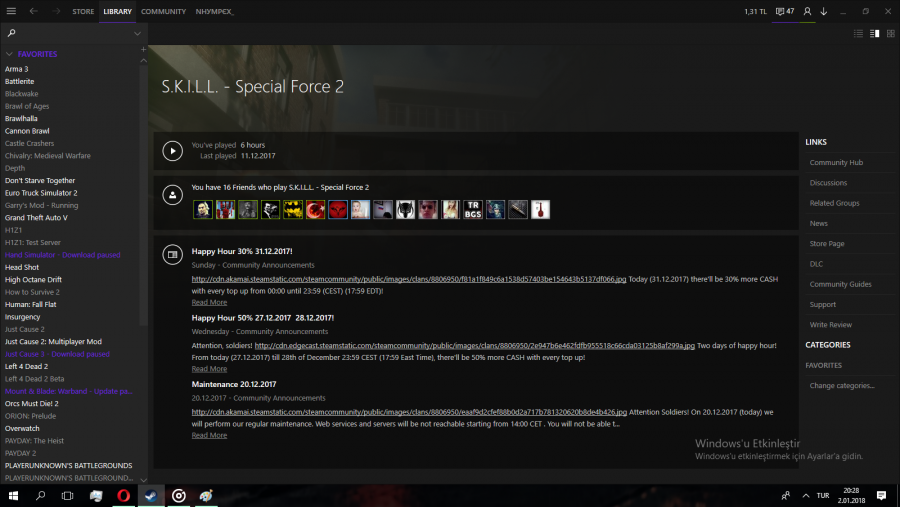The image size is (900, 507).
Task: Open Opera browser from taskbar
Action: point(123,496)
